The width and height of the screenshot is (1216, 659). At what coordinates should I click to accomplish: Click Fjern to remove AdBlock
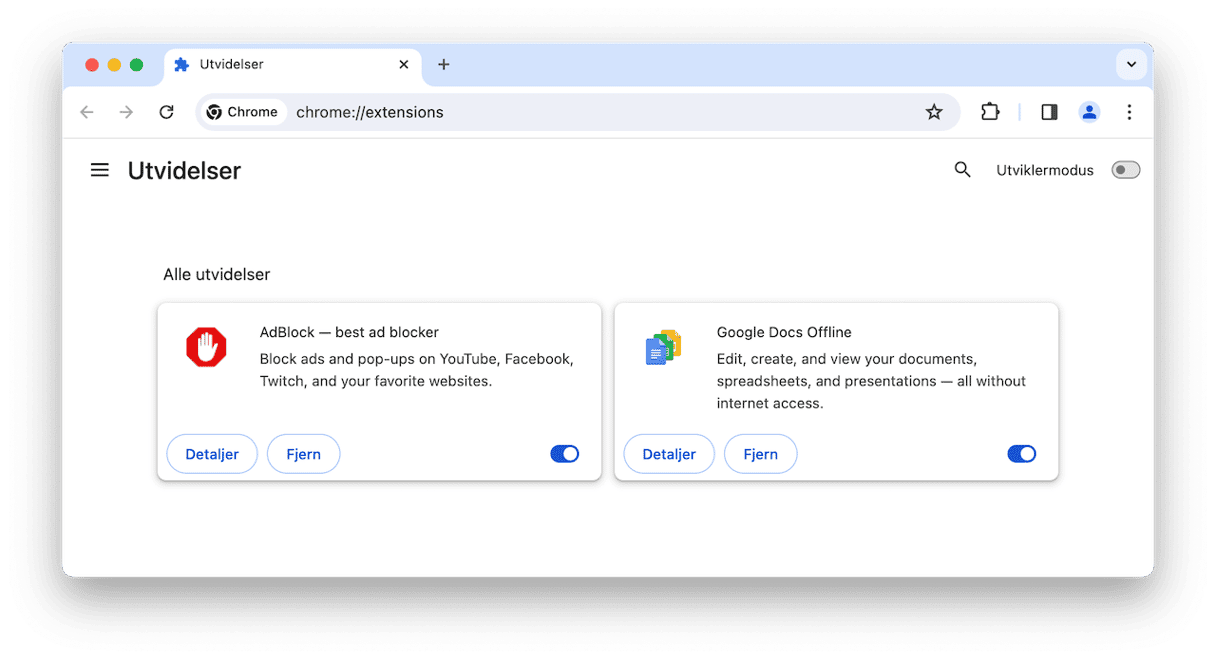point(304,454)
